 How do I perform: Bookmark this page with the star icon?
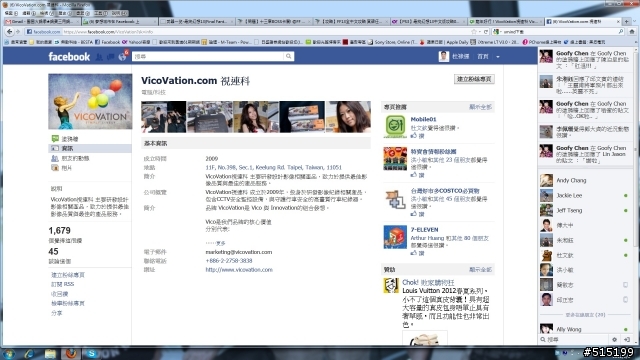(x=474, y=31)
